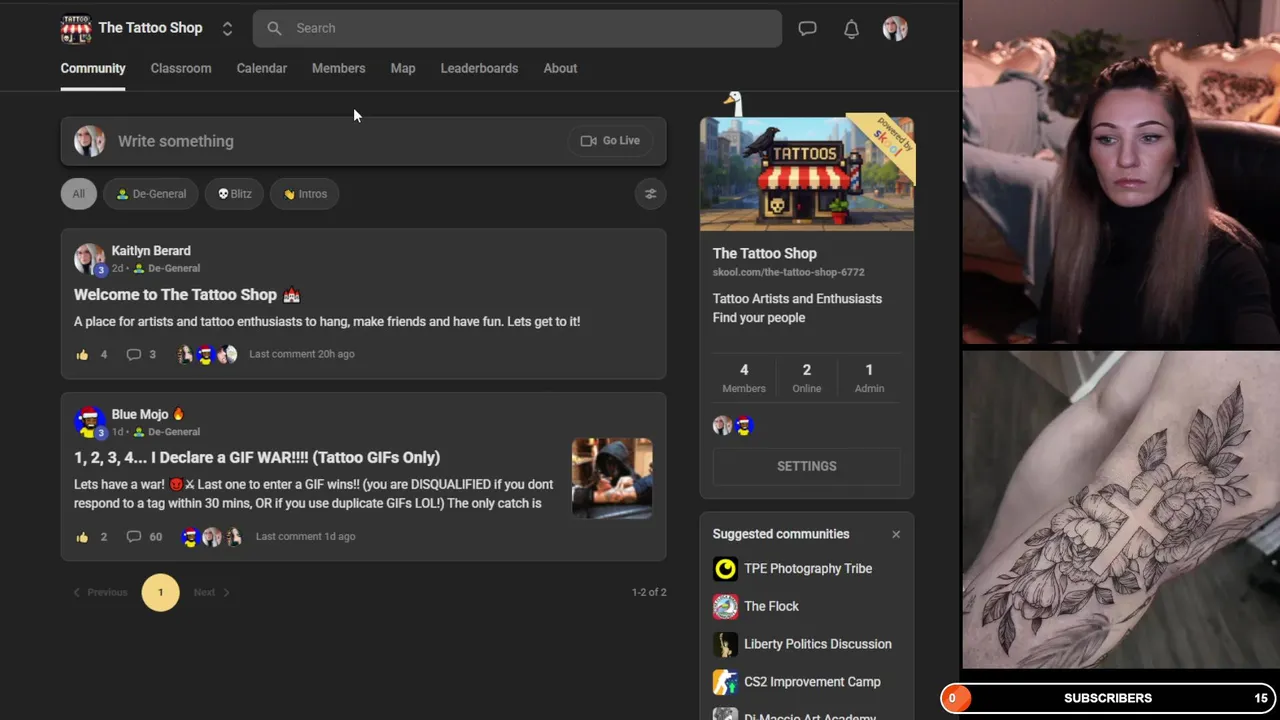
Task: Open Blue Mojo's avatar on GIF war post
Action: point(89,422)
